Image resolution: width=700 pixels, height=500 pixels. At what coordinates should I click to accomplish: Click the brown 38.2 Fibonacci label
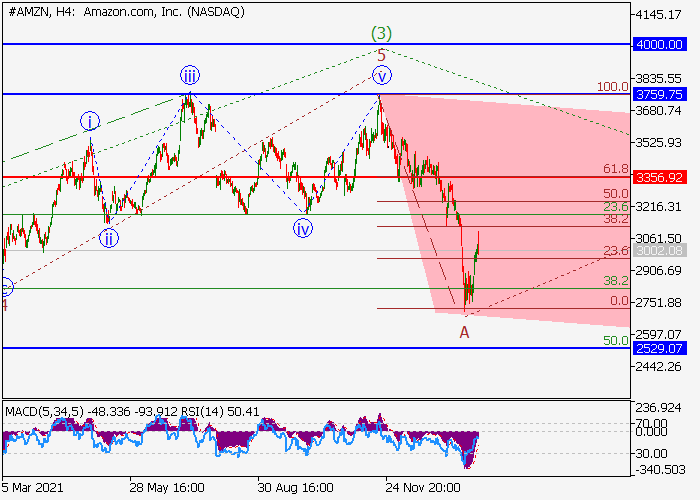click(616, 219)
